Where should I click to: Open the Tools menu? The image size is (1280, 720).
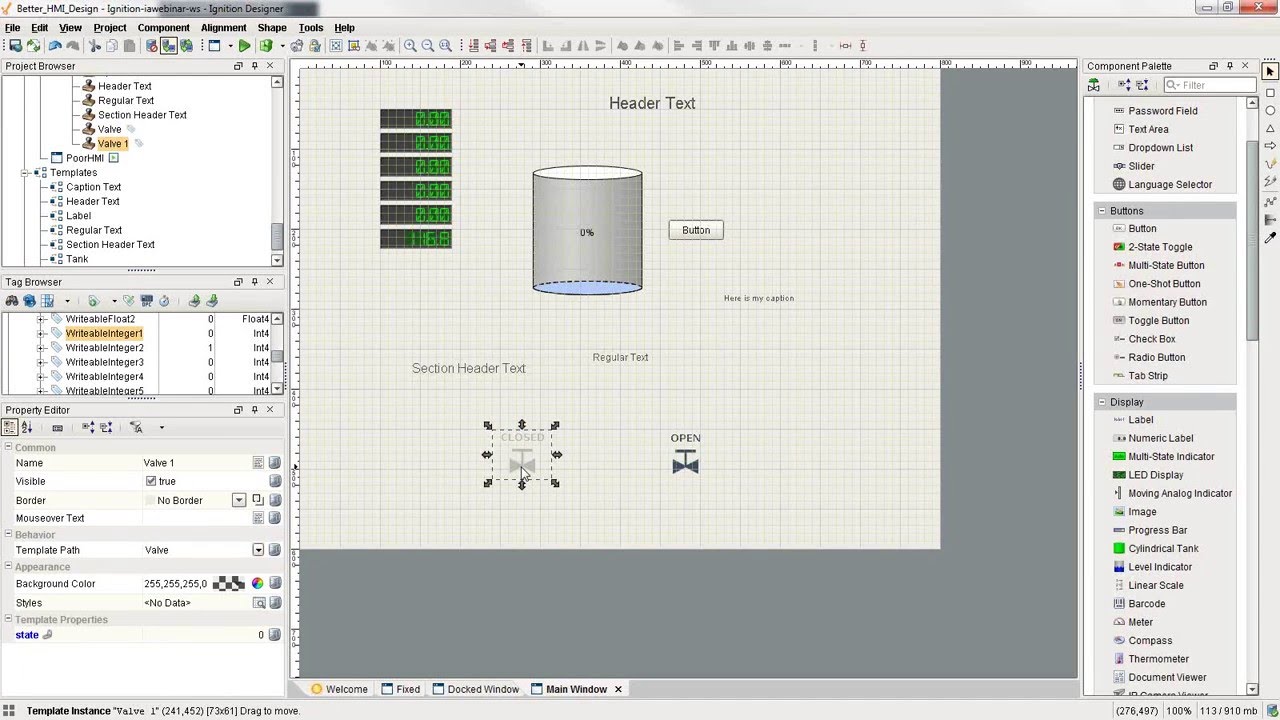click(x=311, y=28)
